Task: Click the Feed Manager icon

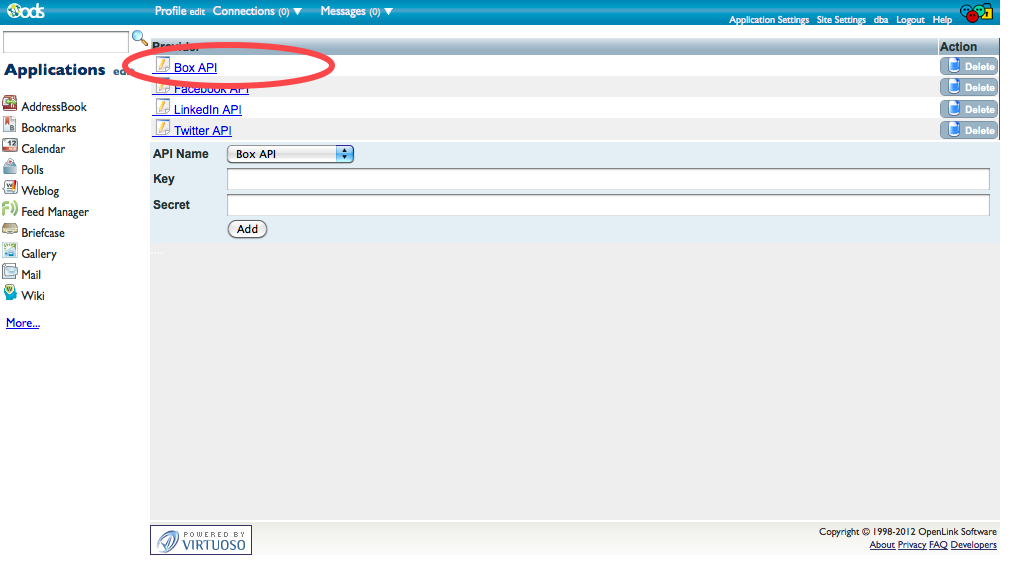Action: pos(10,210)
